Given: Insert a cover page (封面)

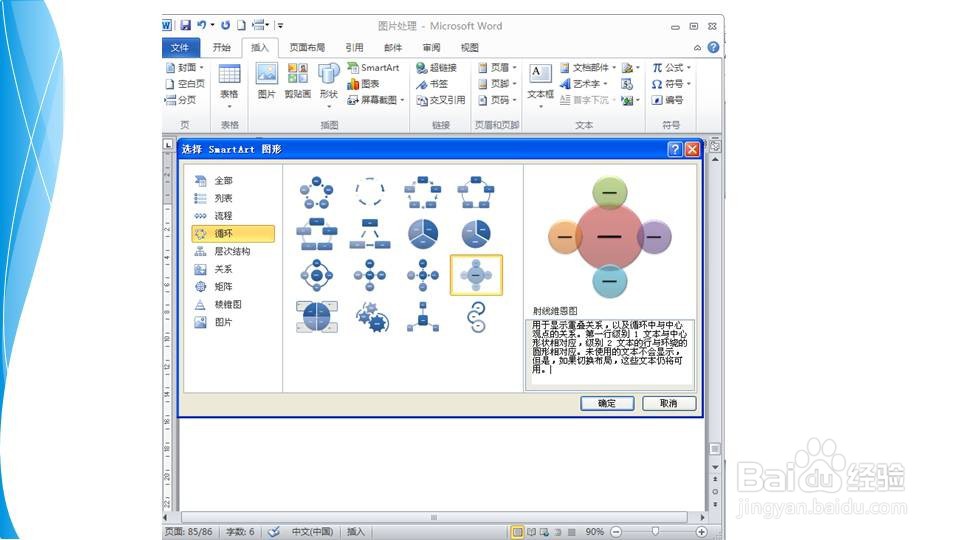Looking at the screenshot, I should (x=185, y=67).
